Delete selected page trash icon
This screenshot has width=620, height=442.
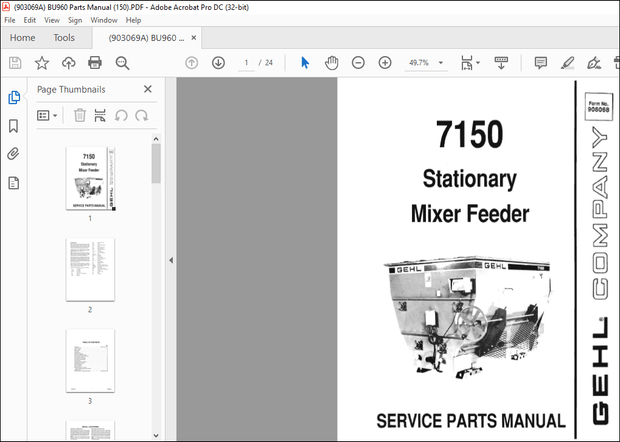coord(80,115)
